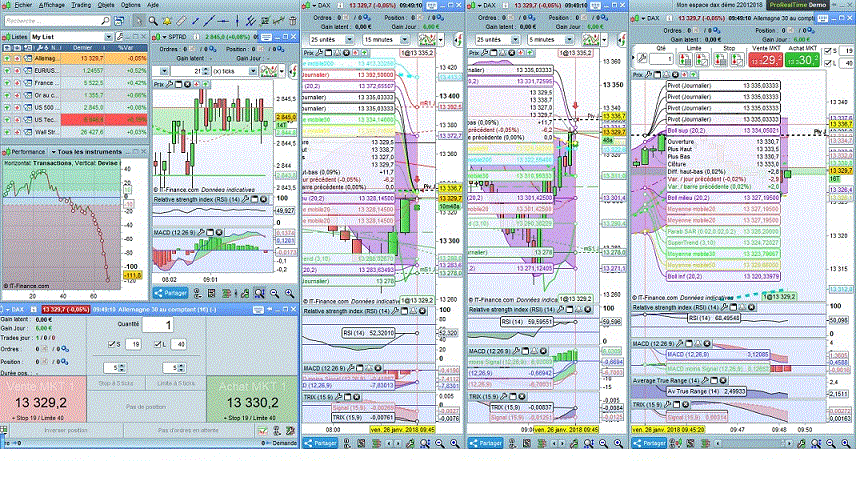Click the alert bell tool icon
This screenshot has height=481, width=856.
click(167, 21)
